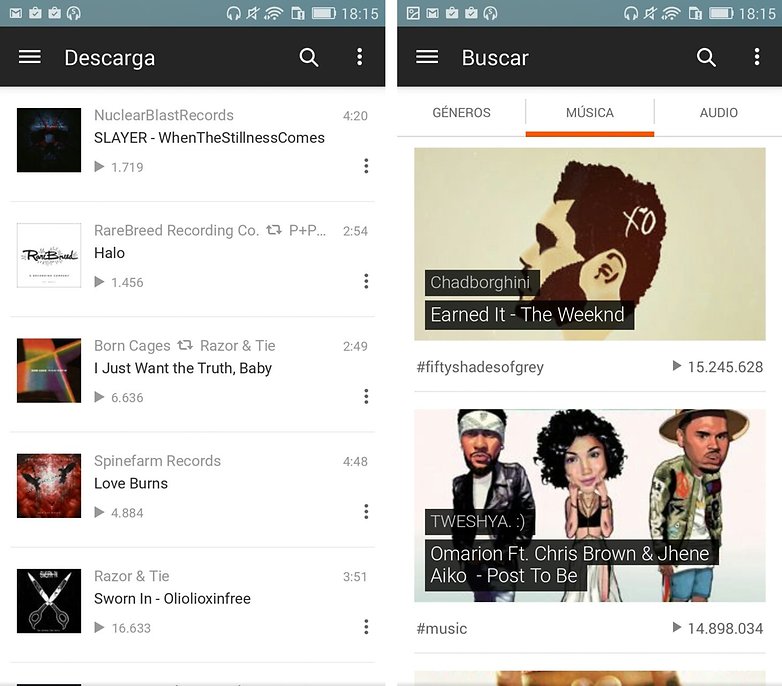
Task: Open NuclearBlastRecords uploader name
Action: coord(164,115)
